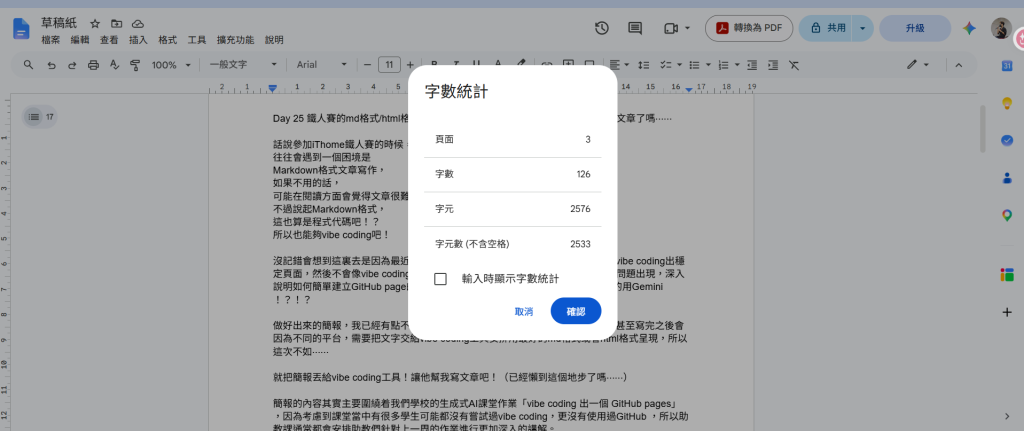Click the 轉換為 PDF button
This screenshot has width=1024, height=431.
point(749,28)
